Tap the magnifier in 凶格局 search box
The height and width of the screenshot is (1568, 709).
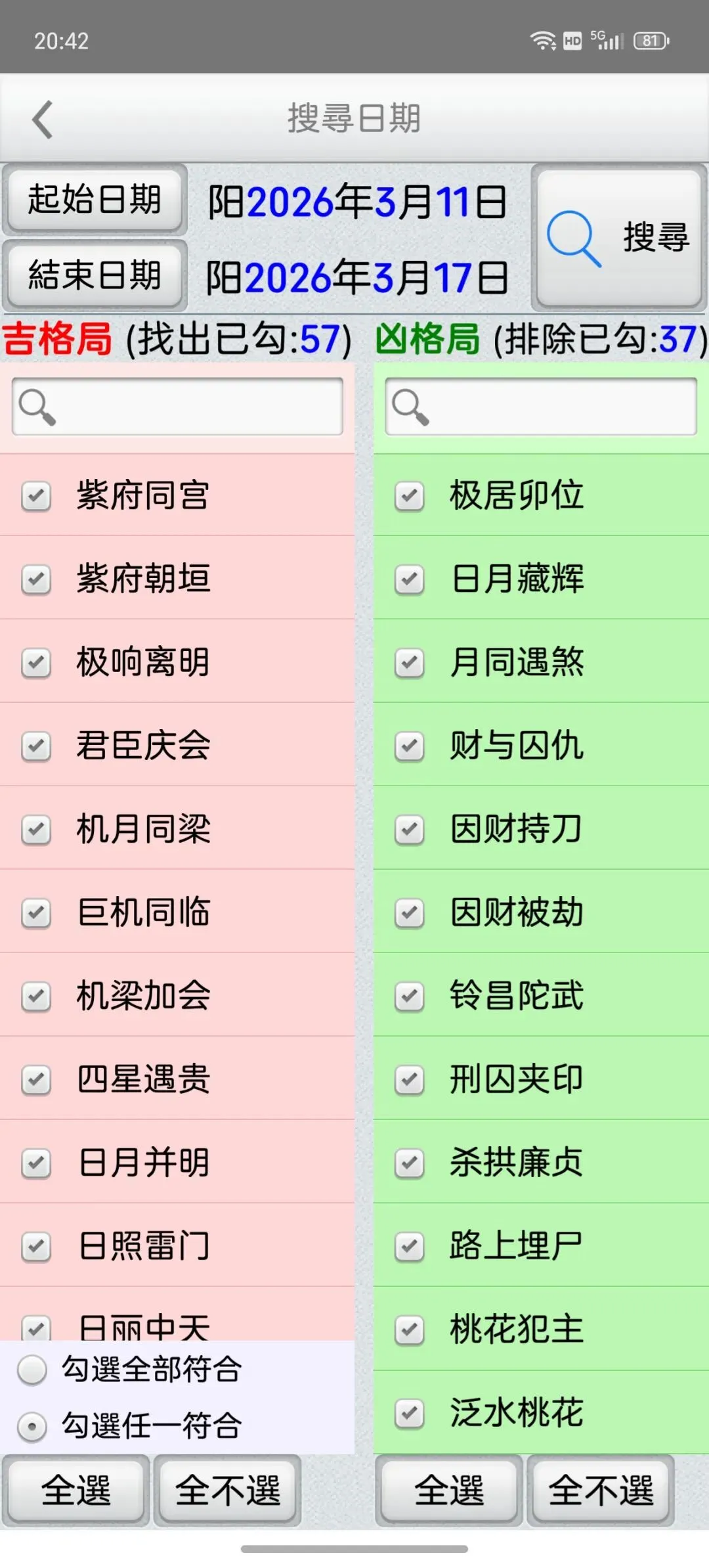pos(410,407)
